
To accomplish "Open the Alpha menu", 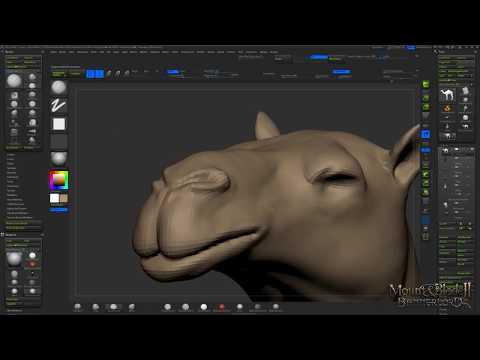I will pos(53,52).
